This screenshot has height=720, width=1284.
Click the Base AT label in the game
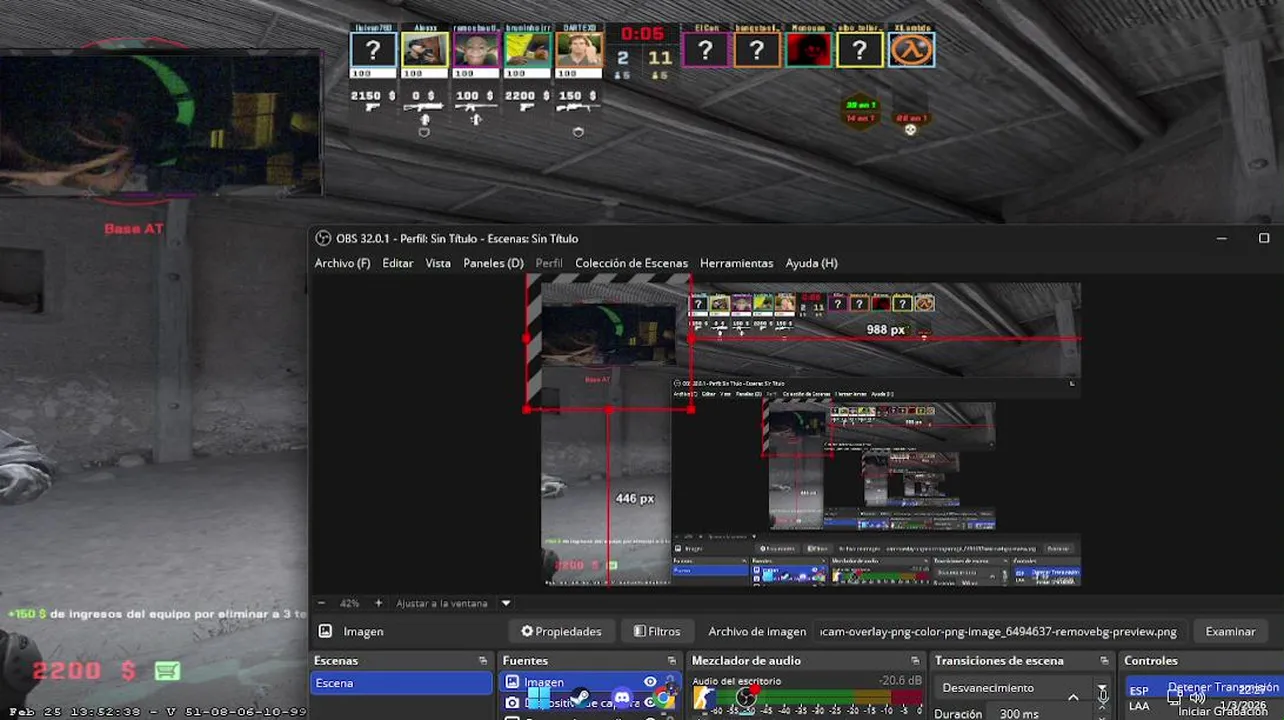[133, 228]
